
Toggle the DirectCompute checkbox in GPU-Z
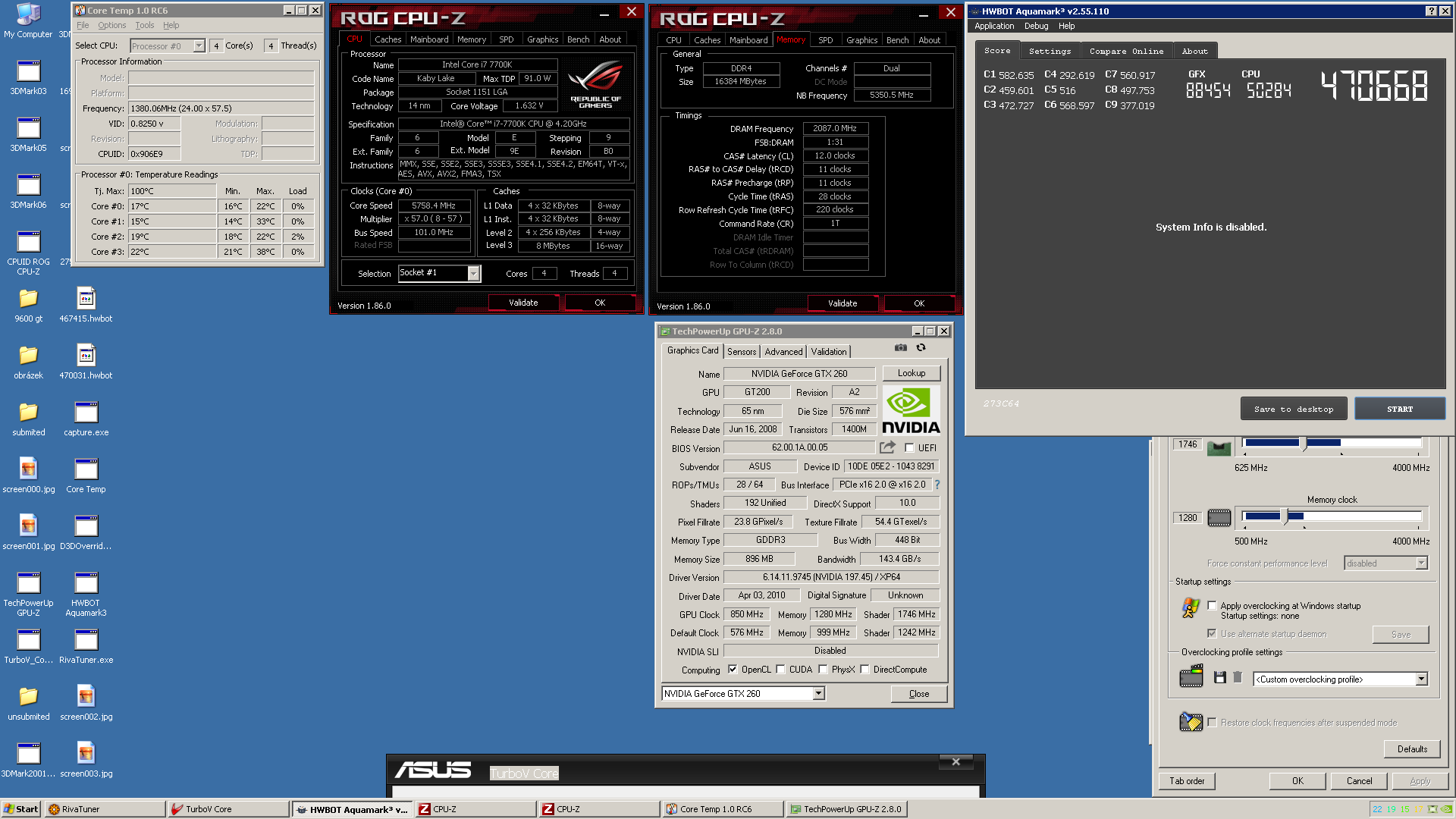864,670
